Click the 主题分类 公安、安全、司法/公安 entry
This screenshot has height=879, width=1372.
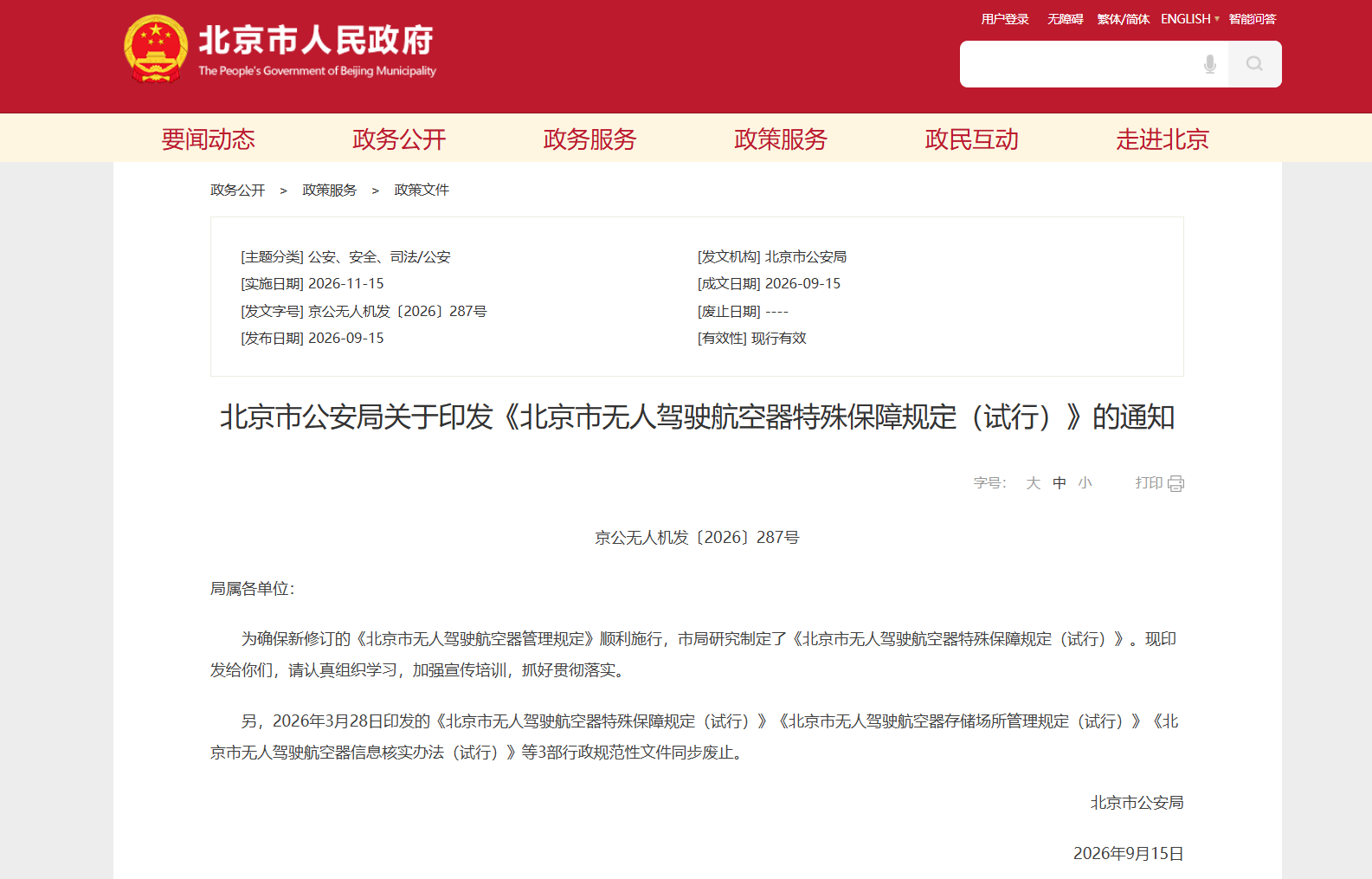coord(345,257)
